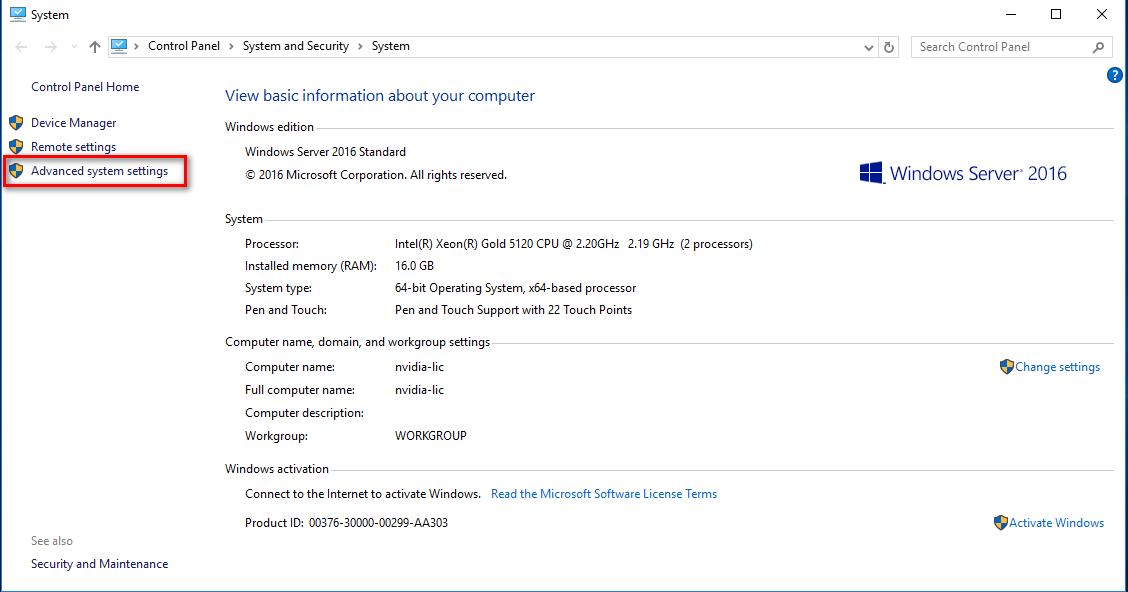Click the Device Manager shield icon
The image size is (1128, 592).
click(x=16, y=123)
